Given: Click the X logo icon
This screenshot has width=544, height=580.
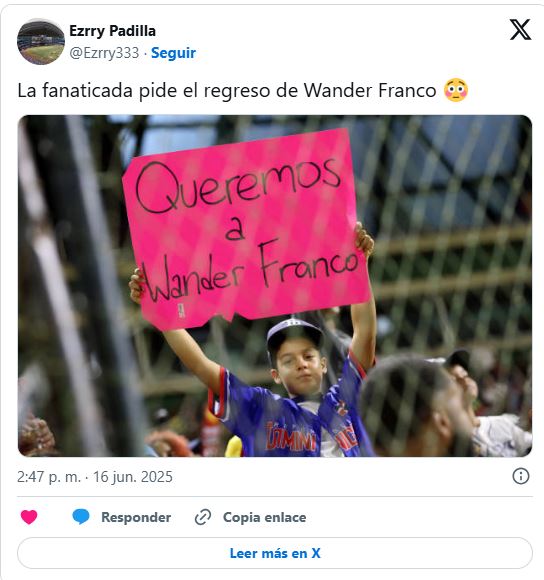Looking at the screenshot, I should coord(520,30).
